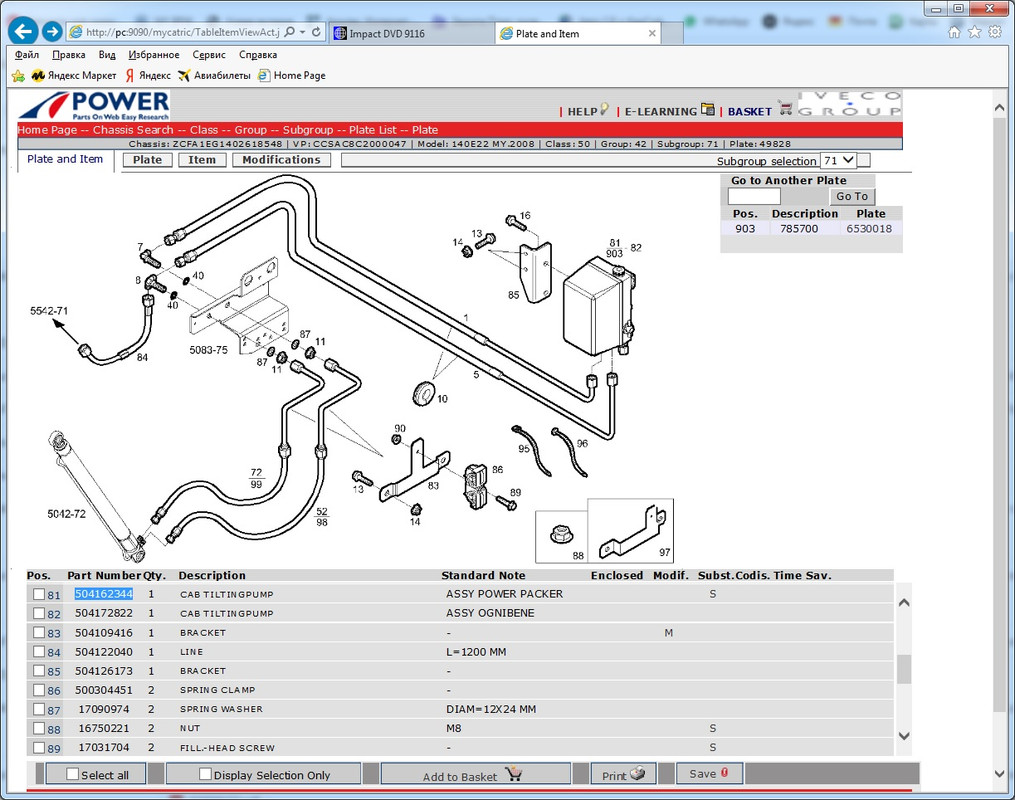Screen dimensions: 1015x800
Task: Check the box for position 87 spring washer
Action: coord(39,709)
